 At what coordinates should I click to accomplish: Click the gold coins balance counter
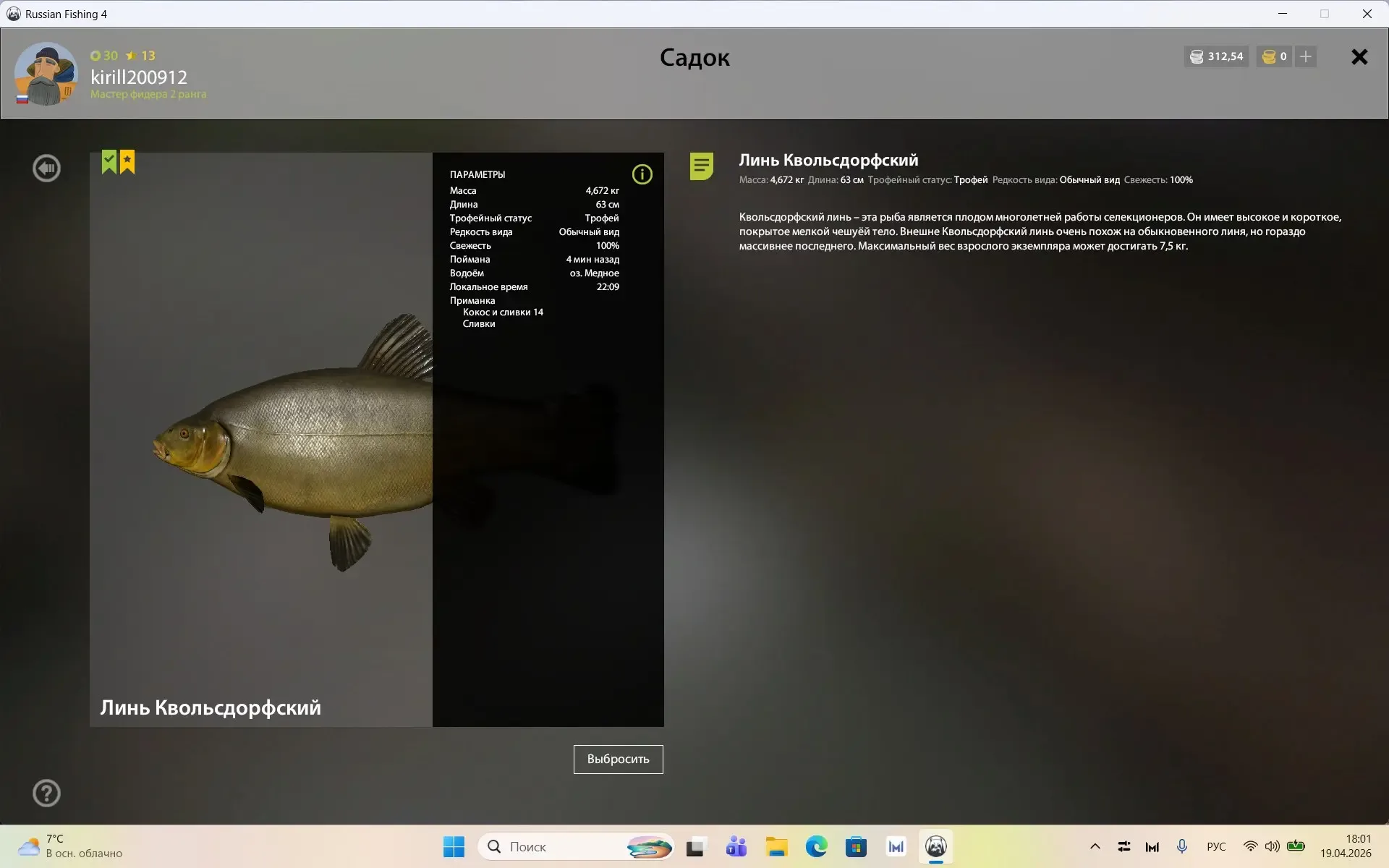1274,56
